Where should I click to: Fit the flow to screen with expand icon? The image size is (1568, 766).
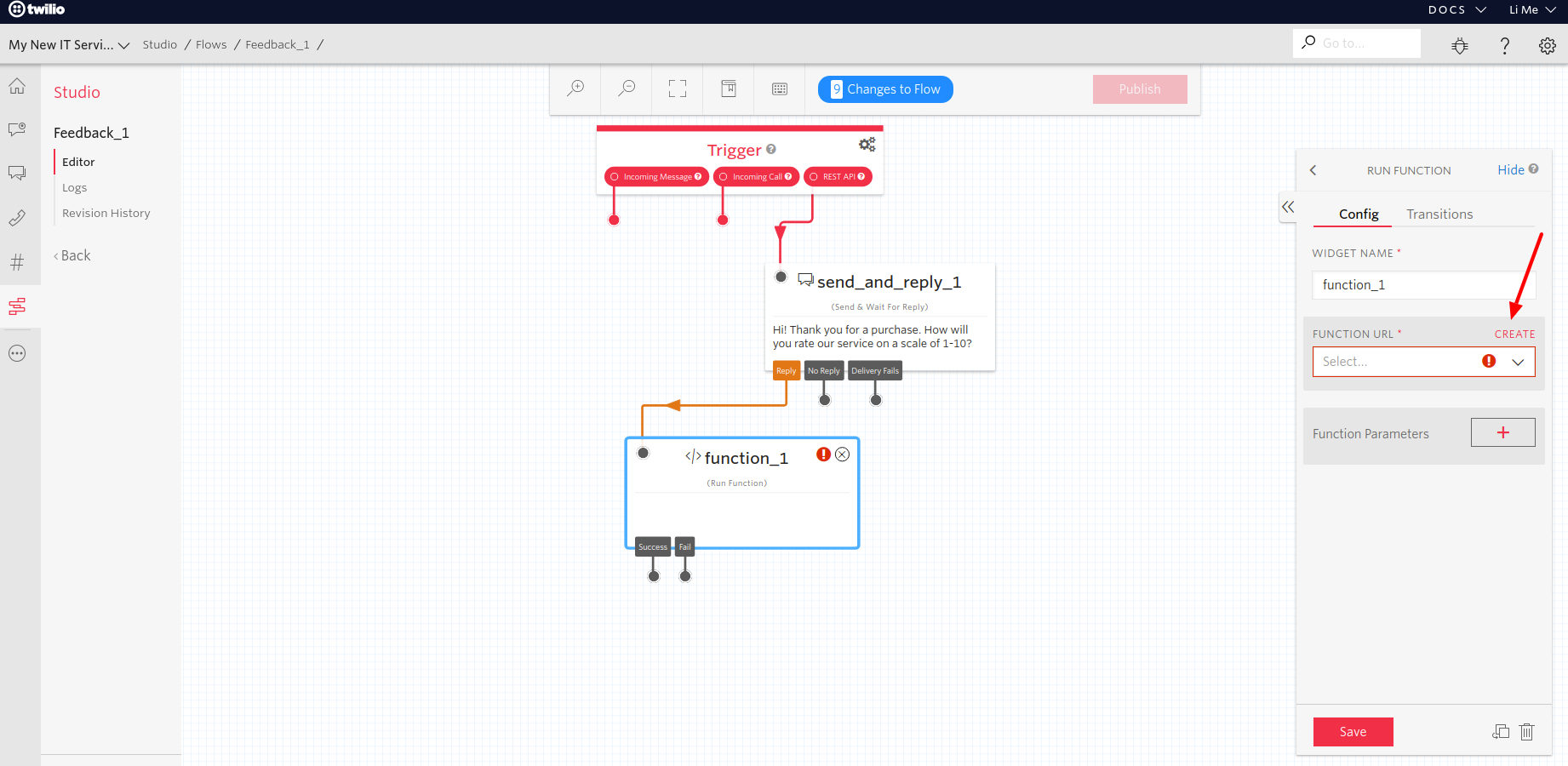tap(677, 88)
